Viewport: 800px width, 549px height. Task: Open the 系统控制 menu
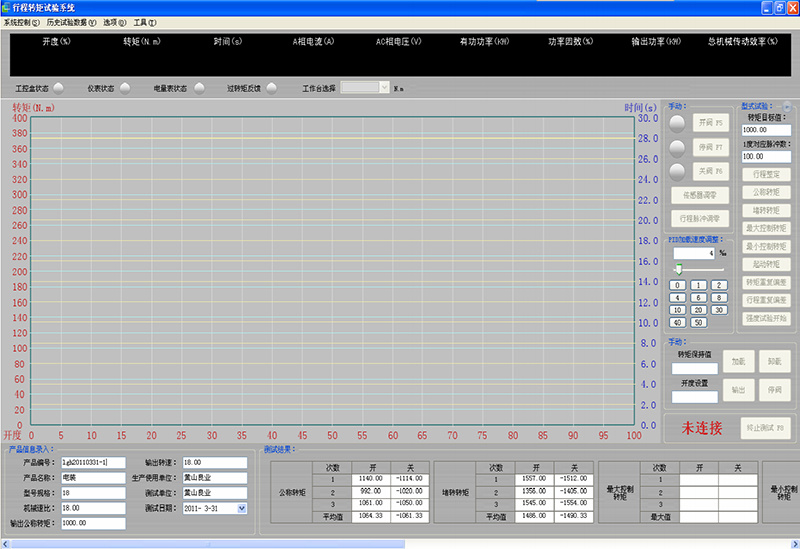pyautogui.click(x=21, y=22)
